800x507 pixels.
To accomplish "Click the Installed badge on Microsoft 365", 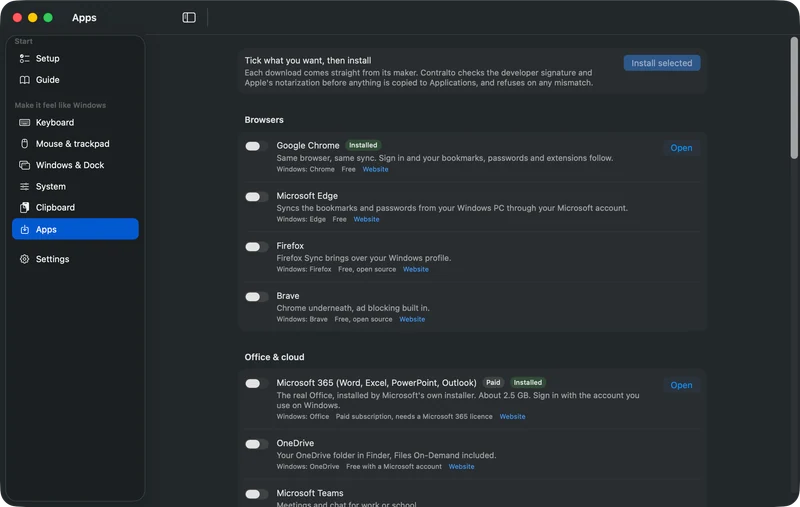I will (528, 383).
